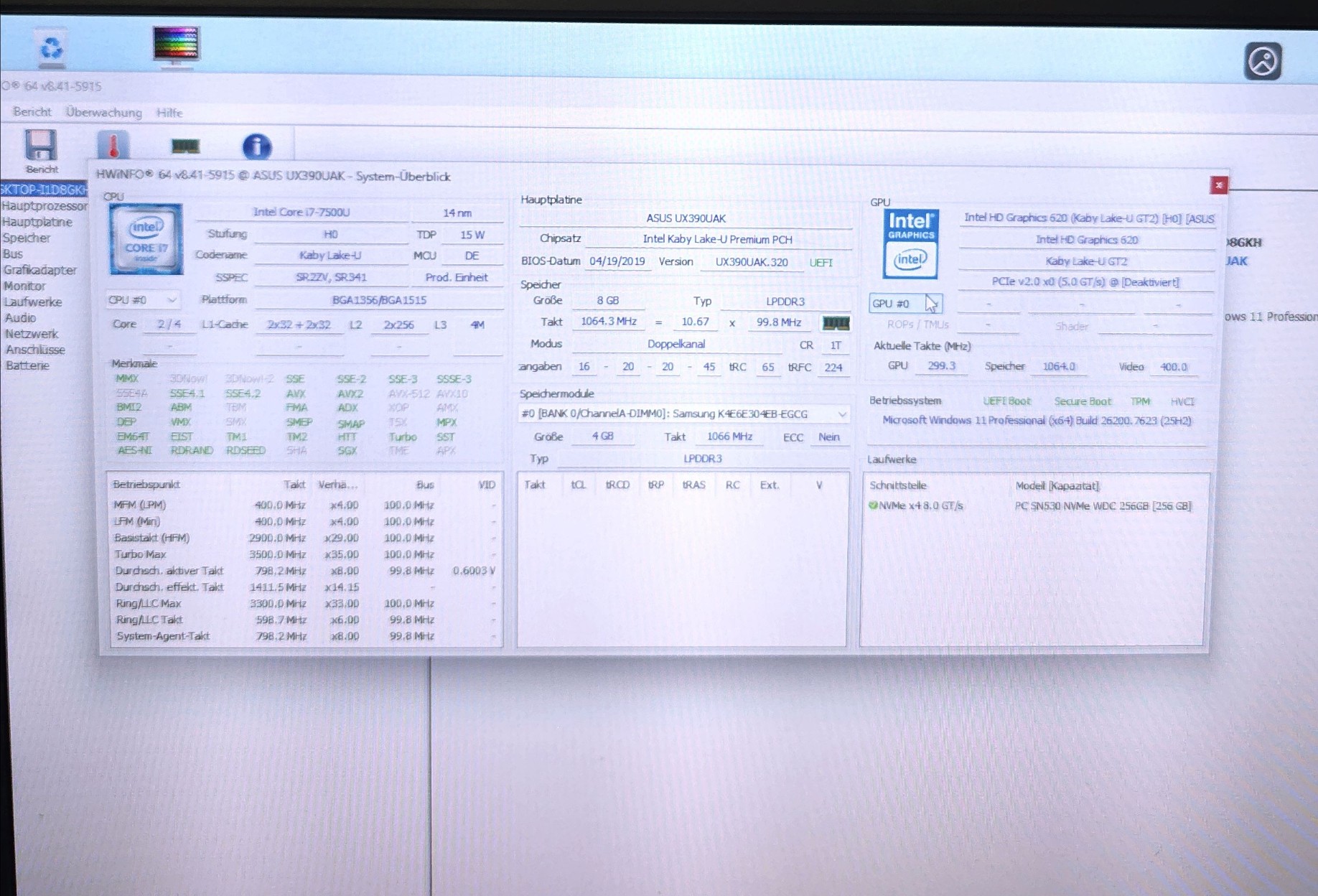Click the 8 GB memory size value
This screenshot has width=1318, height=896.
pos(607,301)
